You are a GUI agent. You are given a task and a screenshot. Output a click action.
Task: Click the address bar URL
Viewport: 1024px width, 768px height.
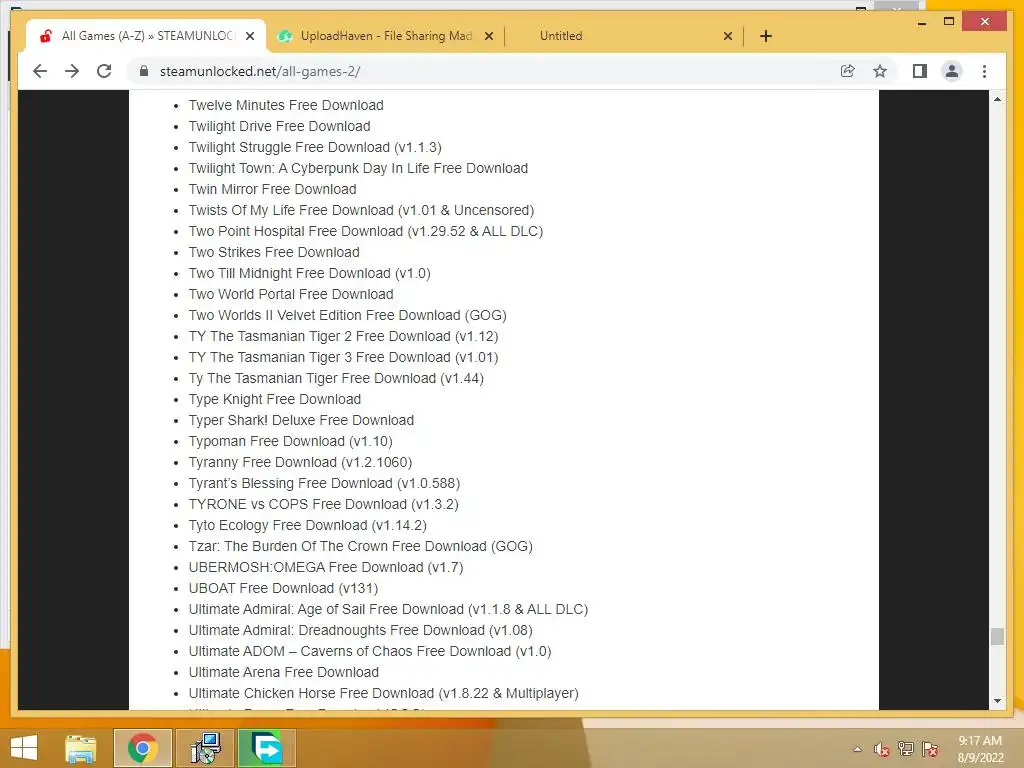click(x=260, y=71)
